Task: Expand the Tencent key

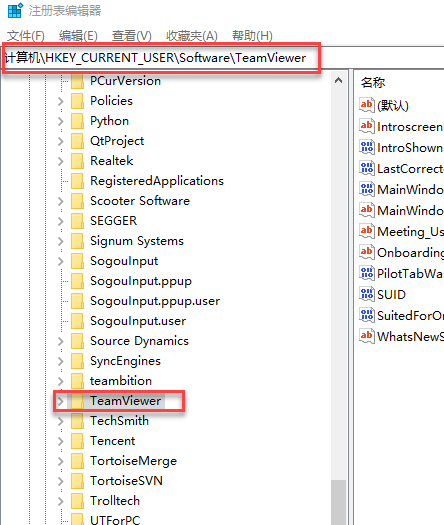Action: coord(61,441)
